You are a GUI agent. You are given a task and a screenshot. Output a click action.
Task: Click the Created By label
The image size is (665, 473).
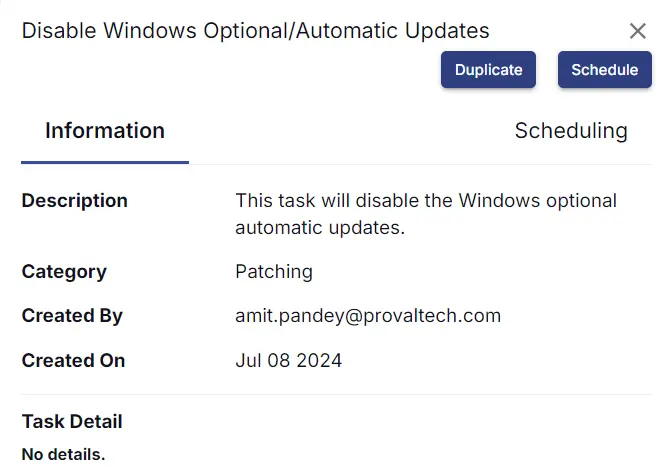pos(72,316)
